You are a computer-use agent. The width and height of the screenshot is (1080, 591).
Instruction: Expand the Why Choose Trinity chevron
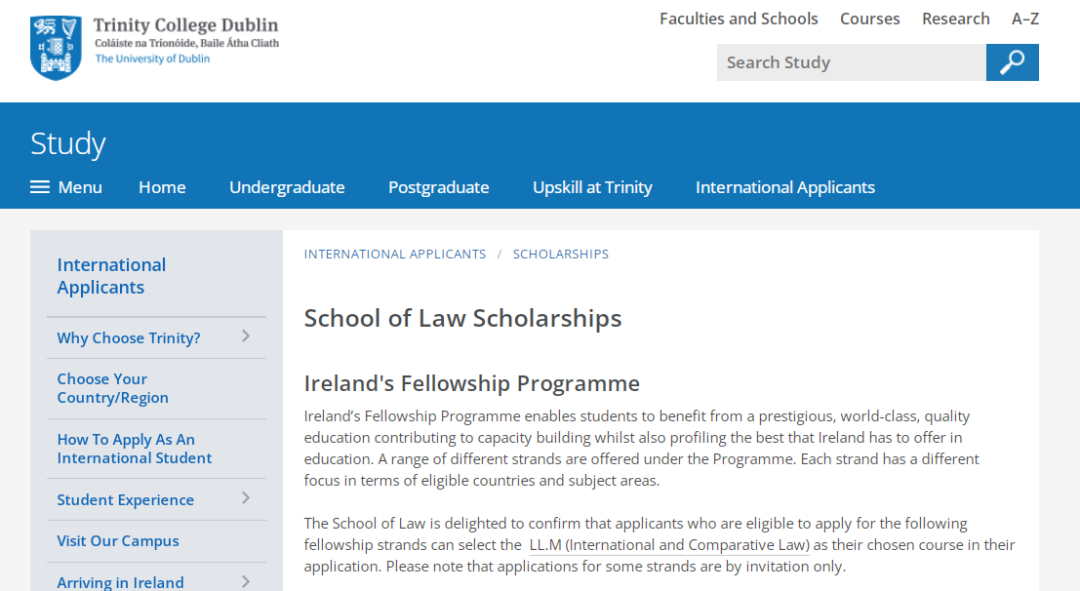(x=246, y=336)
